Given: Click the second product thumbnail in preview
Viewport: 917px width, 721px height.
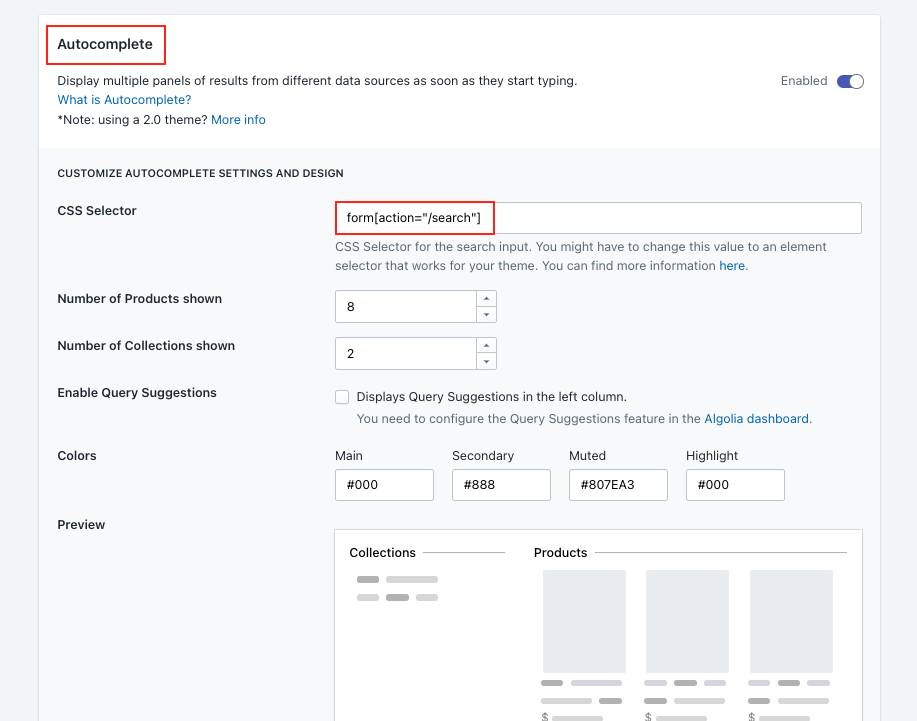Looking at the screenshot, I should click(687, 622).
